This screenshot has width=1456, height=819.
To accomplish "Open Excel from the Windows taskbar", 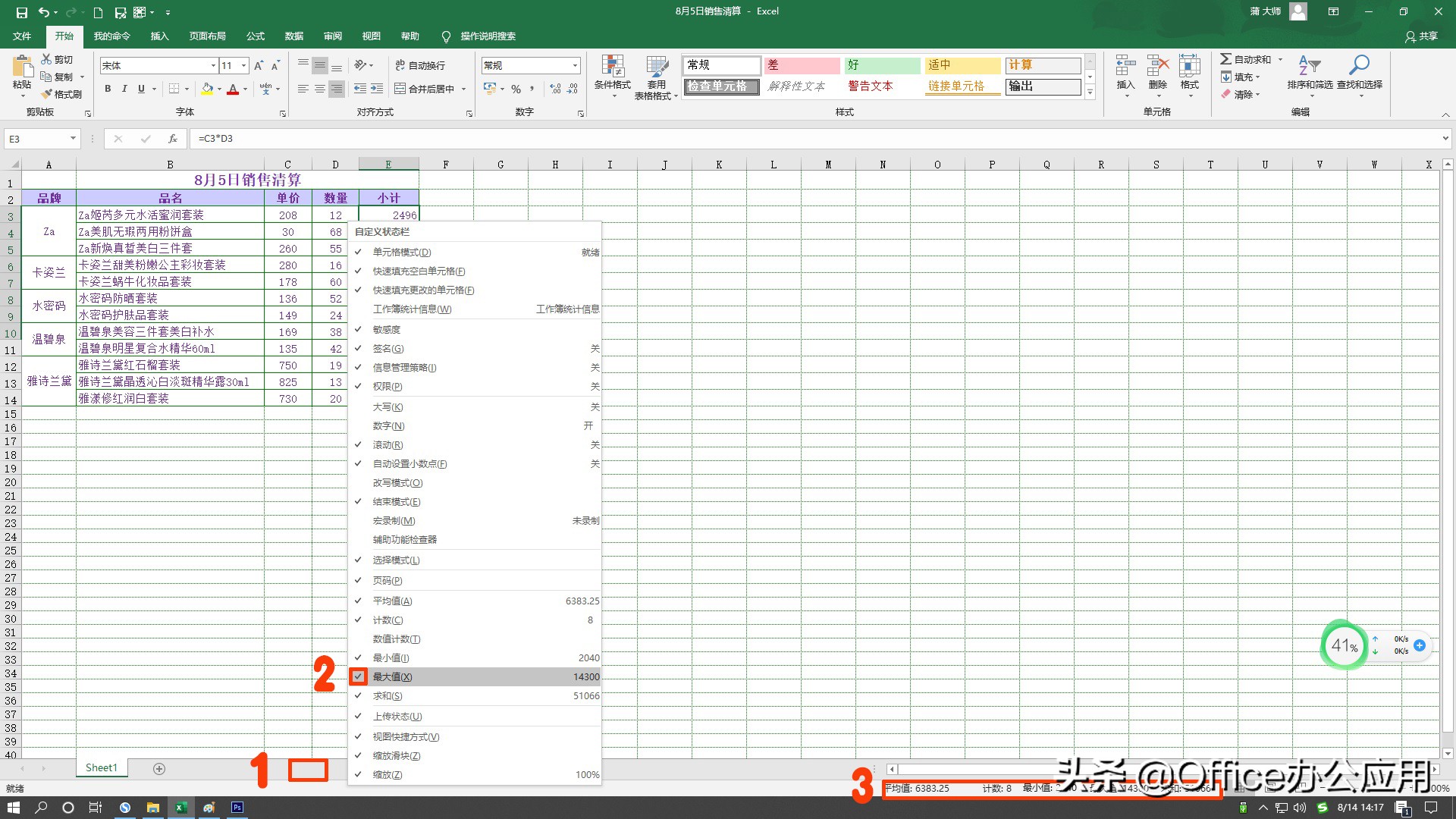I will point(181,808).
